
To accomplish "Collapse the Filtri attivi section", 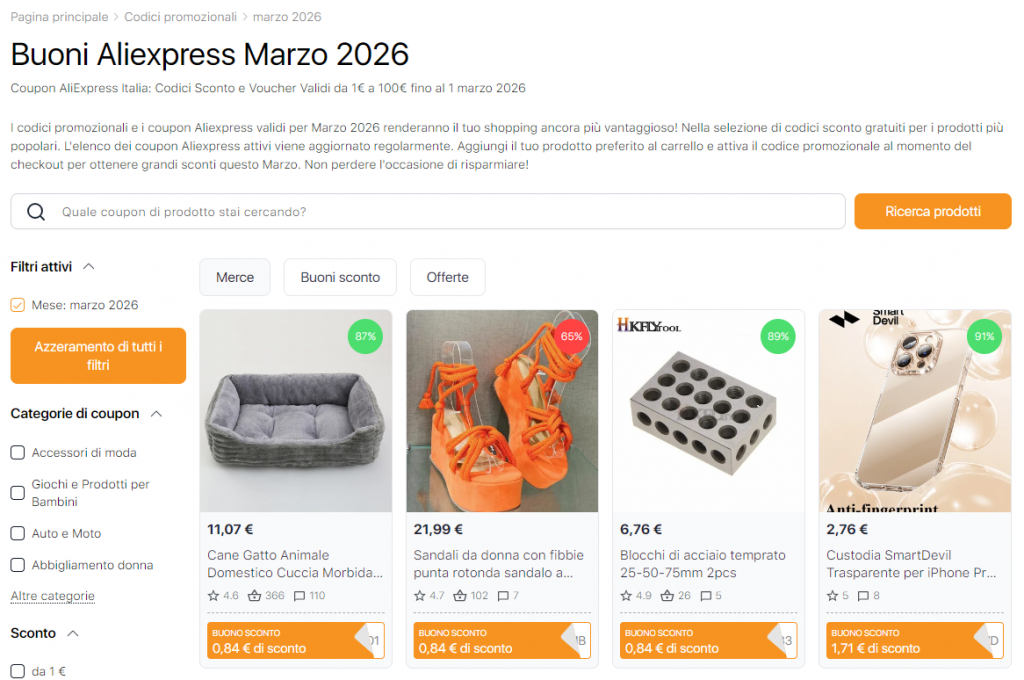I will click(x=88, y=266).
